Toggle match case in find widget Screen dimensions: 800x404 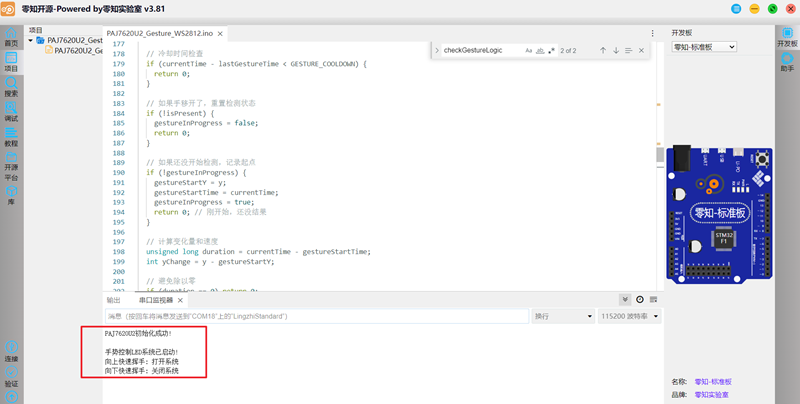pyautogui.click(x=529, y=50)
